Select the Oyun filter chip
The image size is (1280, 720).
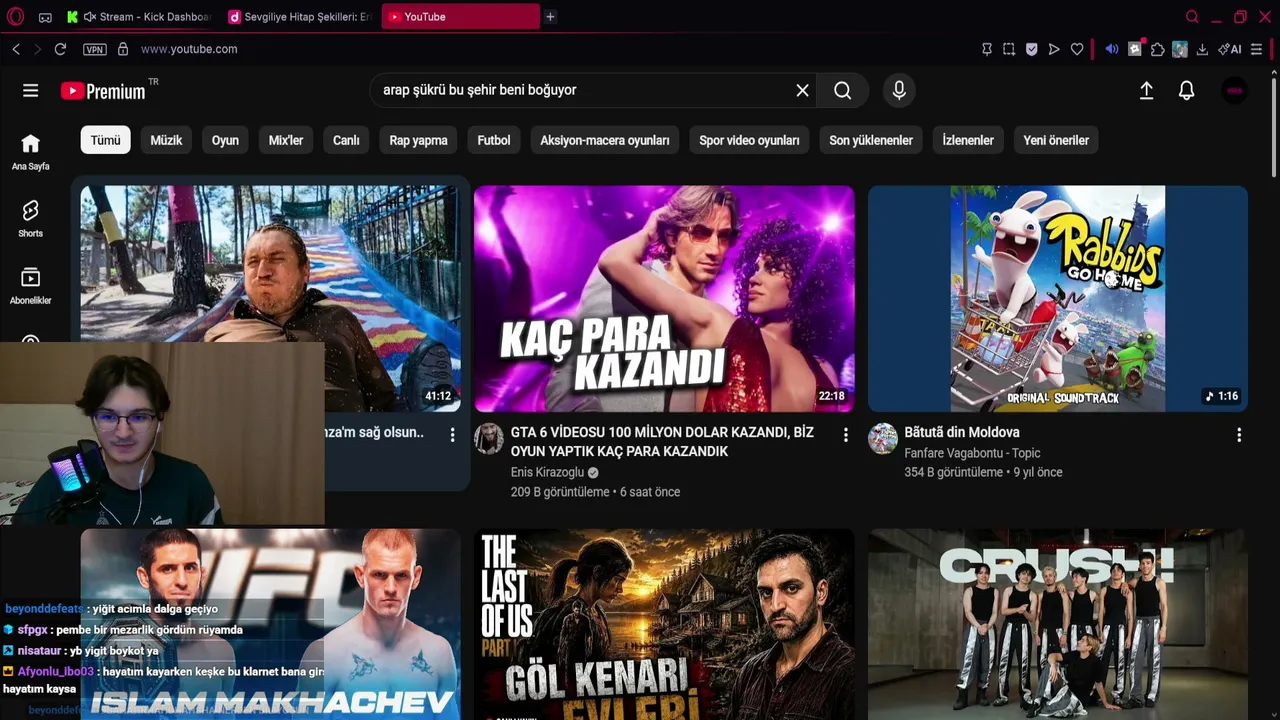[225, 140]
